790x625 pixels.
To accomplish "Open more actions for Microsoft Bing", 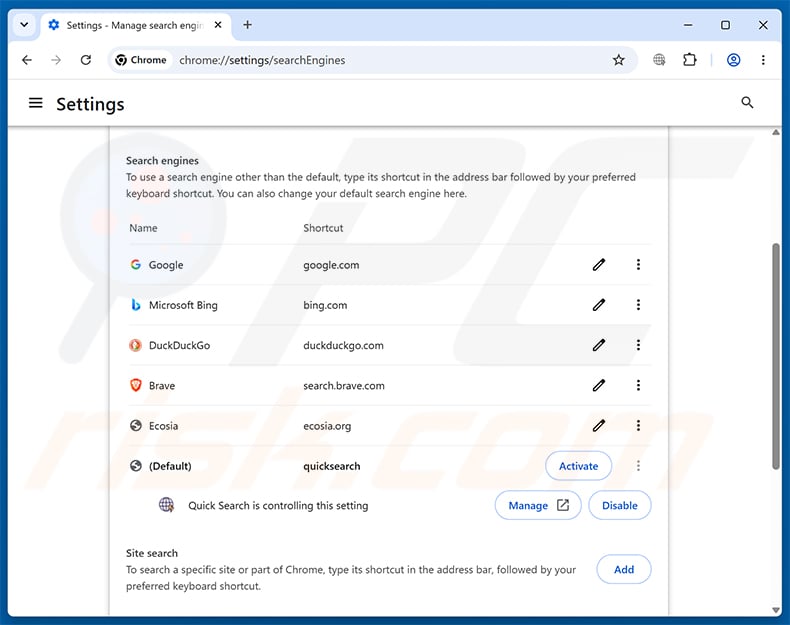I will (x=638, y=305).
